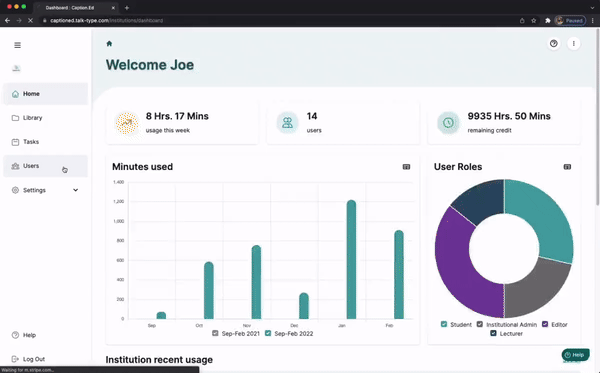
Task: Open the Chrome three-dot menu
Action: 593,21
